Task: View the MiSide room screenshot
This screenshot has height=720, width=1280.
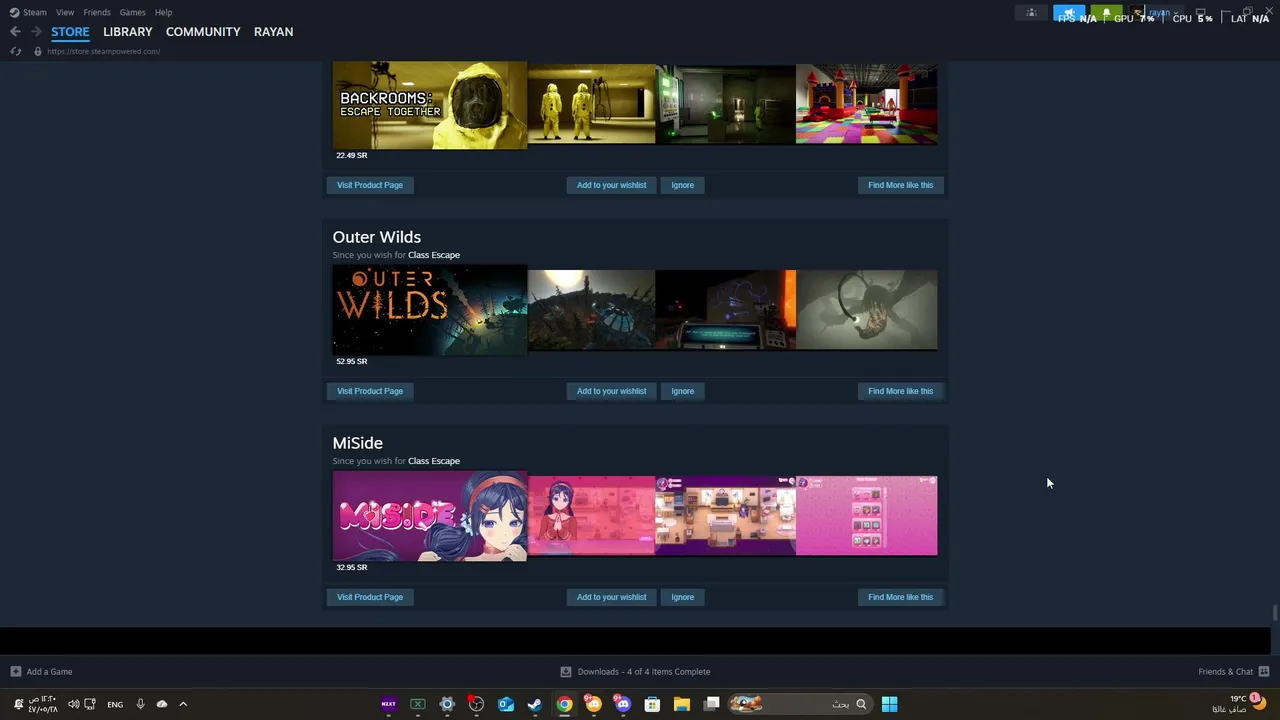Action: pos(726,516)
